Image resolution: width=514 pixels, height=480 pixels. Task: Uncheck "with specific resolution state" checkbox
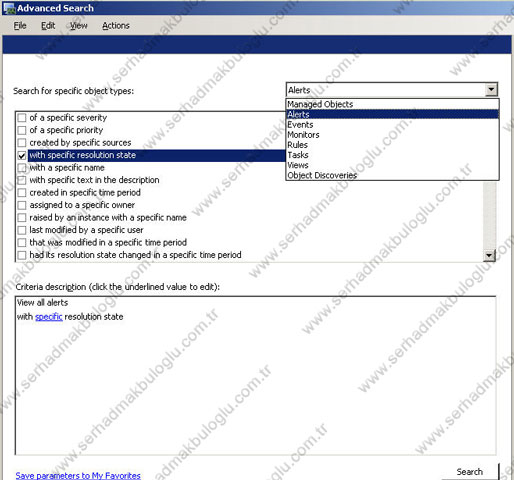(22, 155)
